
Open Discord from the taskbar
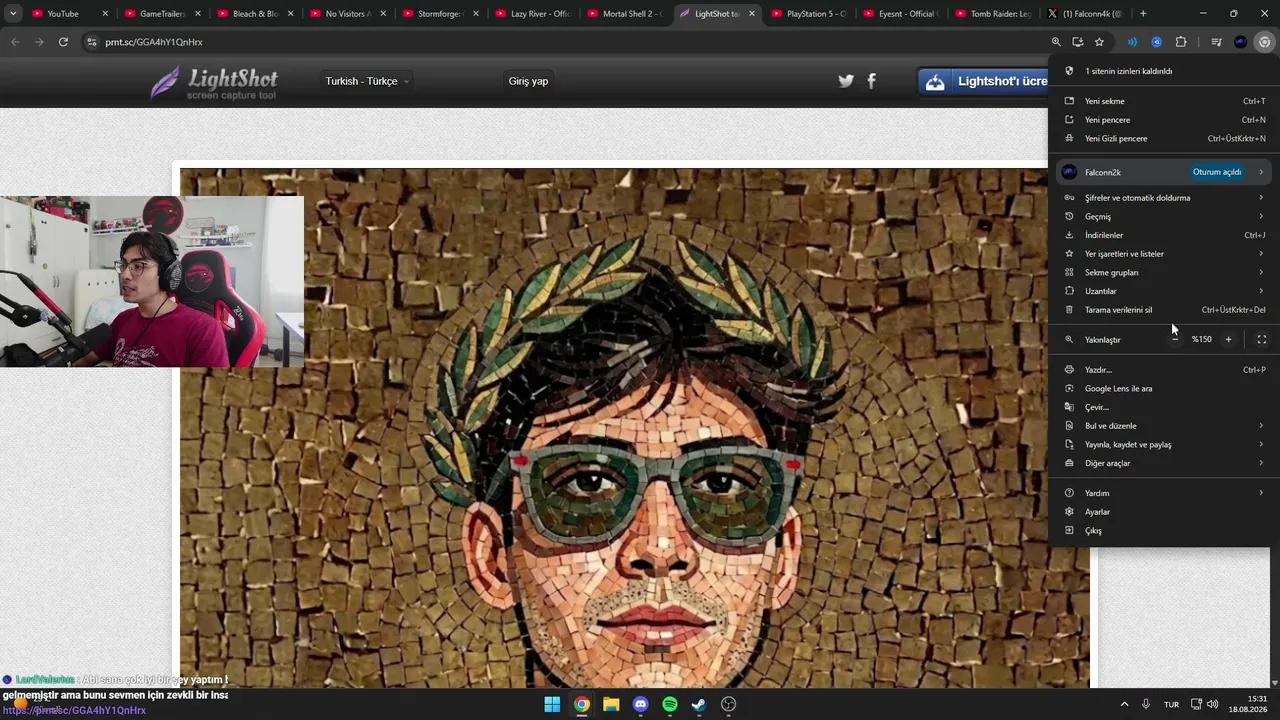tap(641, 704)
